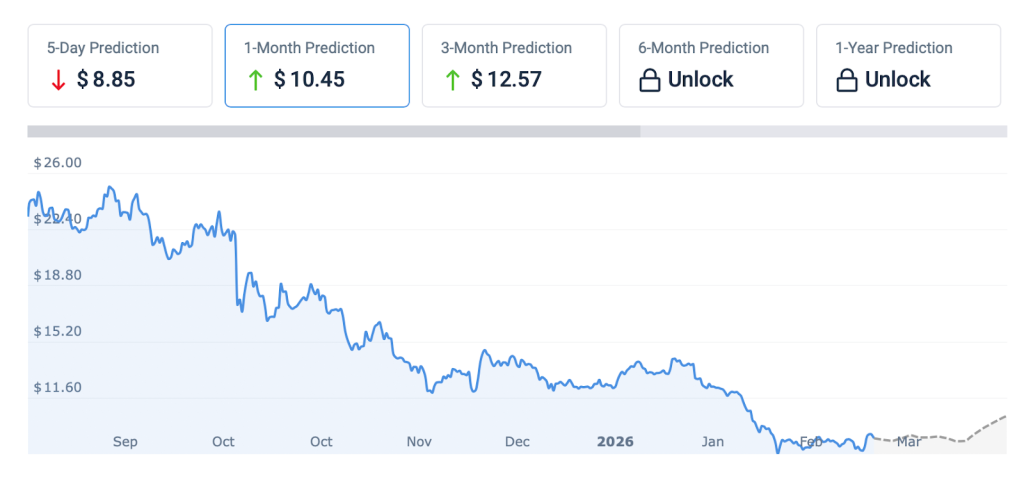Click the red down arrow beside $8.85
Screen dimensions: 1024x484
coord(57,80)
